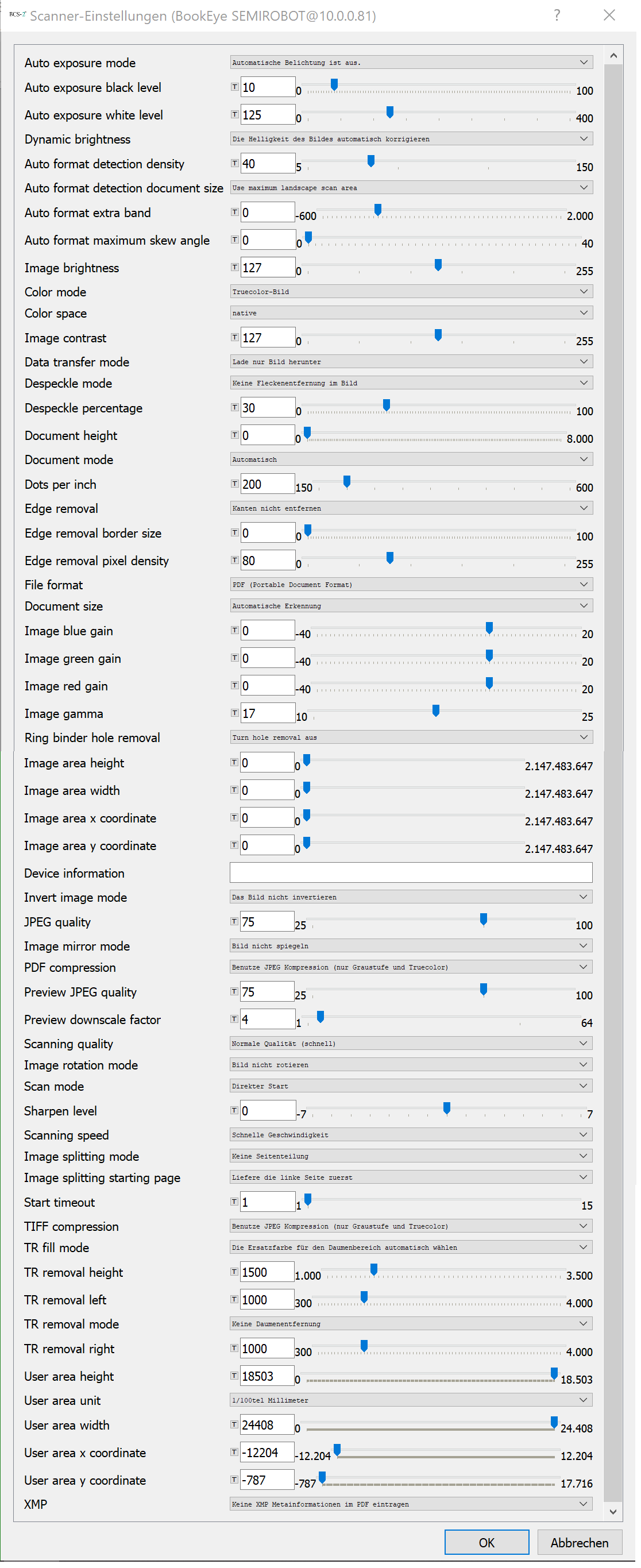Click the T icon for Despeckle percentage
This screenshot has height=1568, width=641.
[234, 407]
